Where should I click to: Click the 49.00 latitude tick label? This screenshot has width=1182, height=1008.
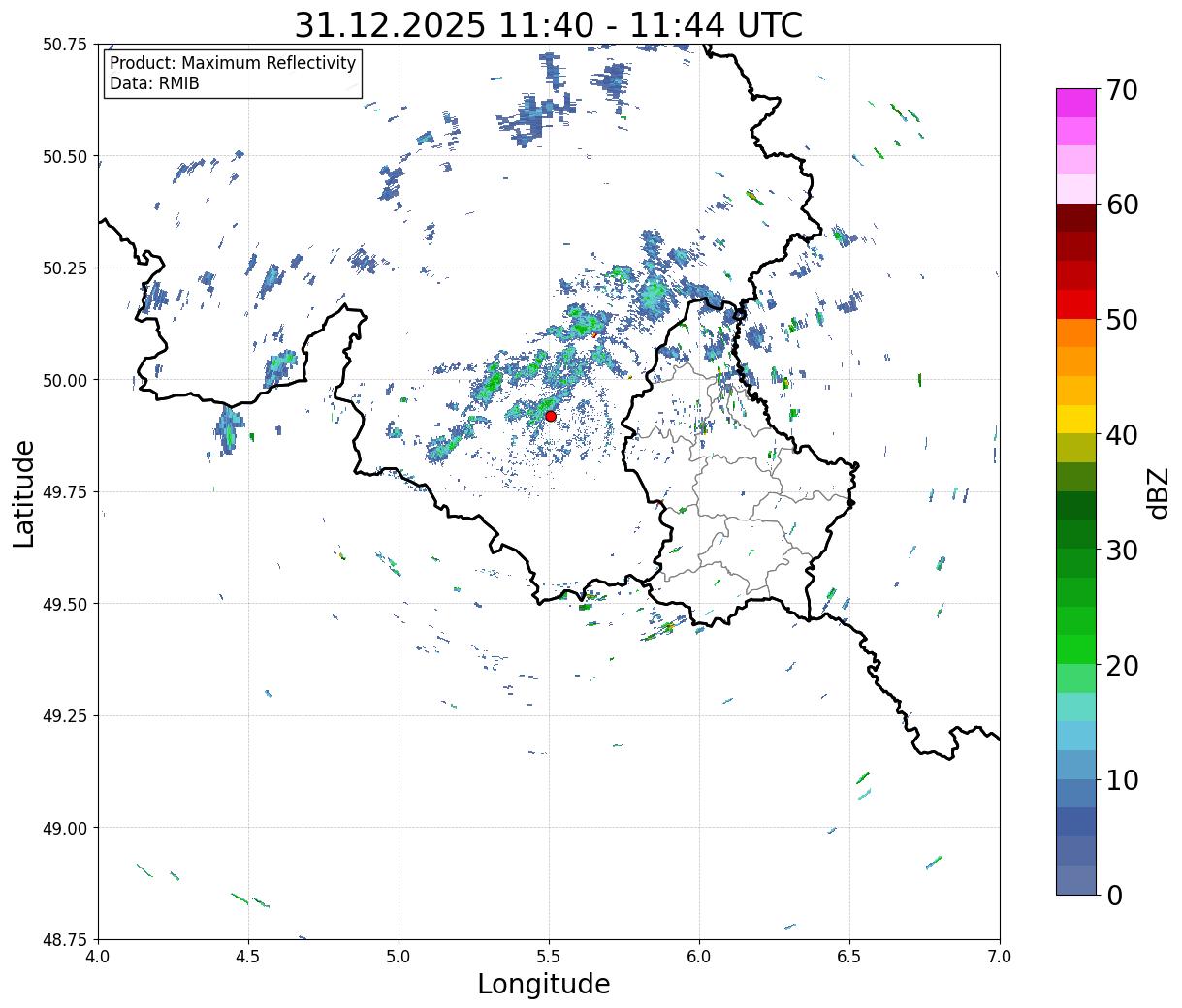coord(65,828)
